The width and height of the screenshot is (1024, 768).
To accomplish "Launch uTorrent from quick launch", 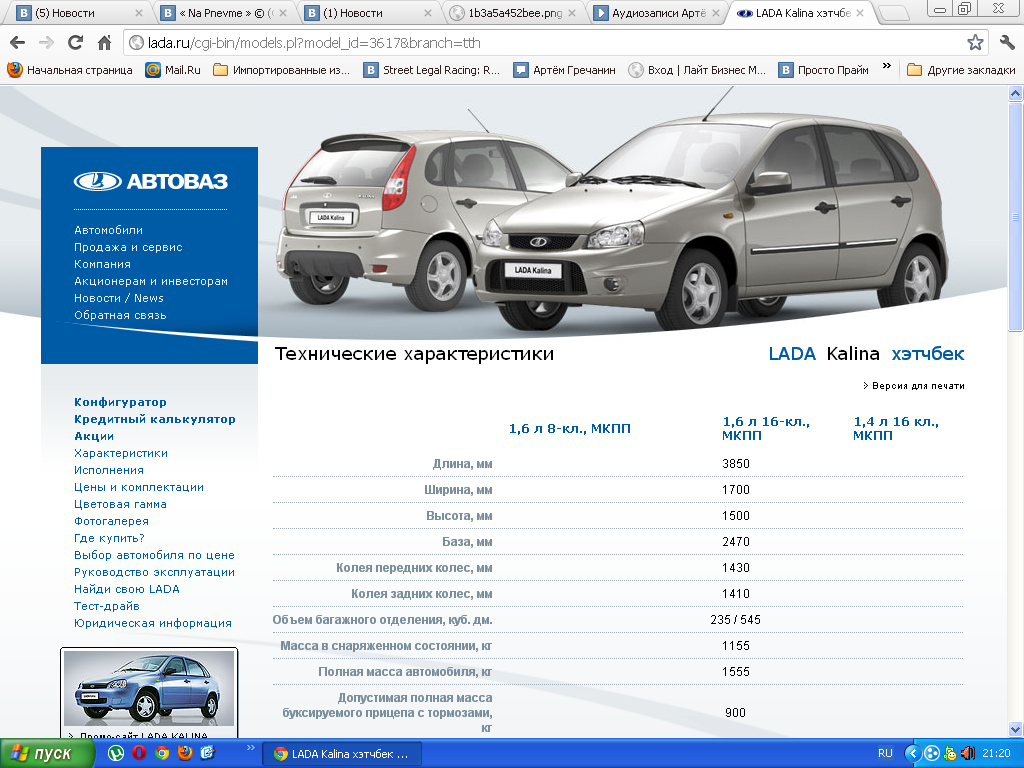I will click(x=116, y=753).
